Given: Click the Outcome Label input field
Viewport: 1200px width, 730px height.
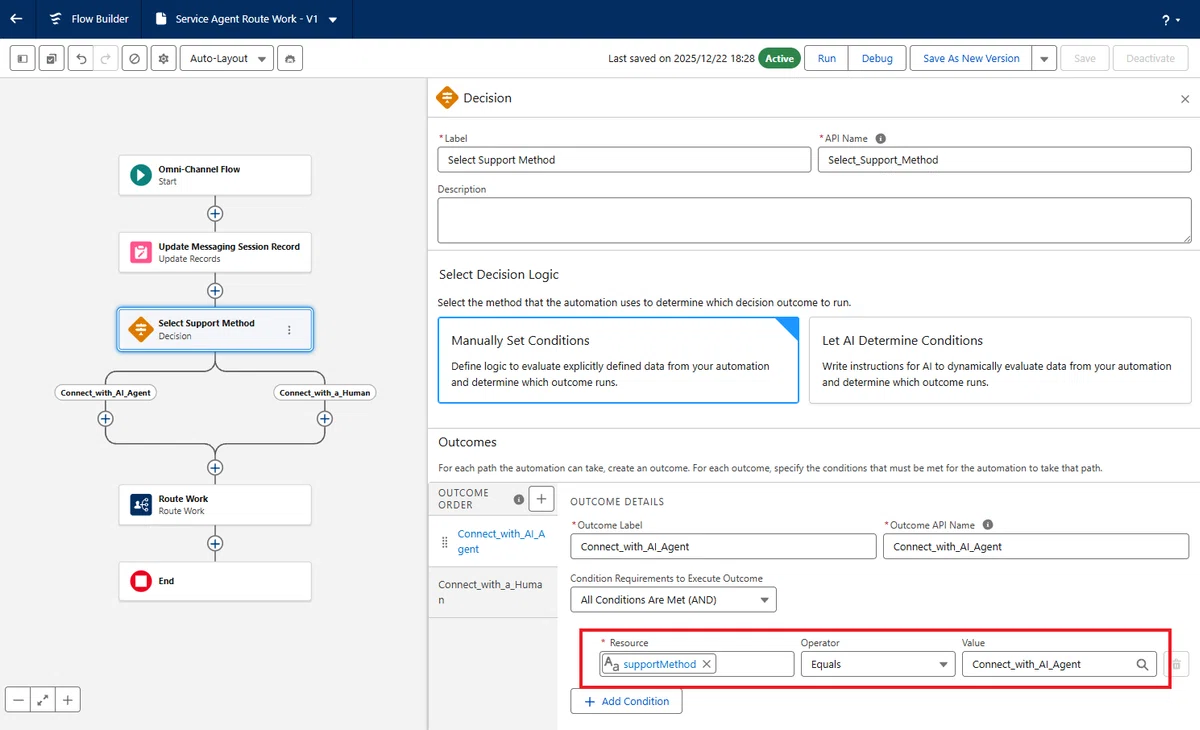Looking at the screenshot, I should [x=723, y=546].
